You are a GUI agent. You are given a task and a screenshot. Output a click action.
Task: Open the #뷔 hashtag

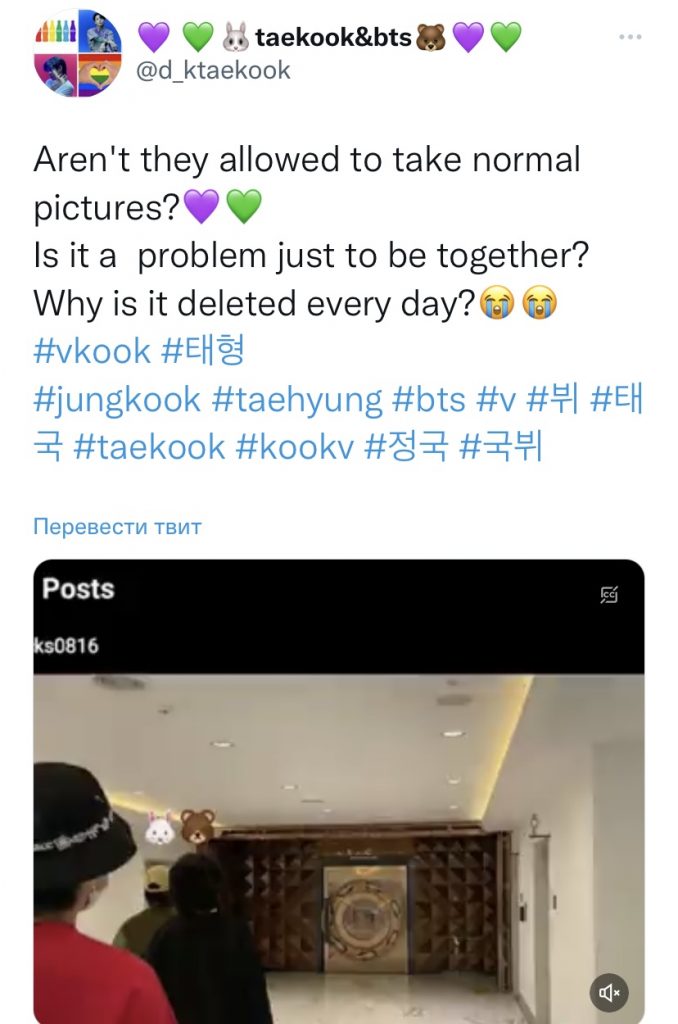553,400
